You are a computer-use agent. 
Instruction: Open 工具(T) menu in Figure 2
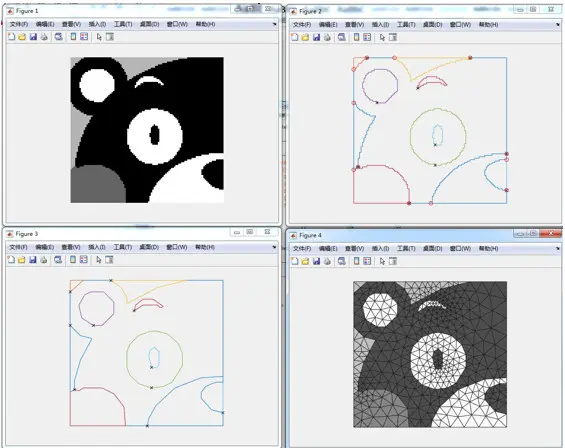point(406,25)
